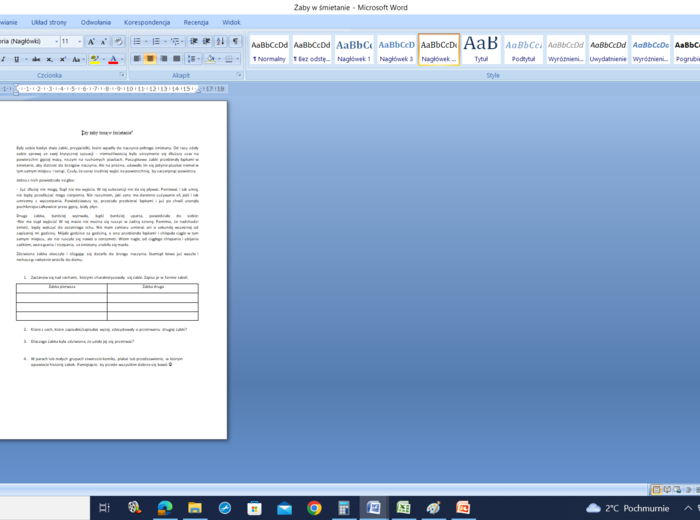This screenshot has width=700, height=520.
Task: Click the clear formatting icon
Action: click(x=119, y=42)
